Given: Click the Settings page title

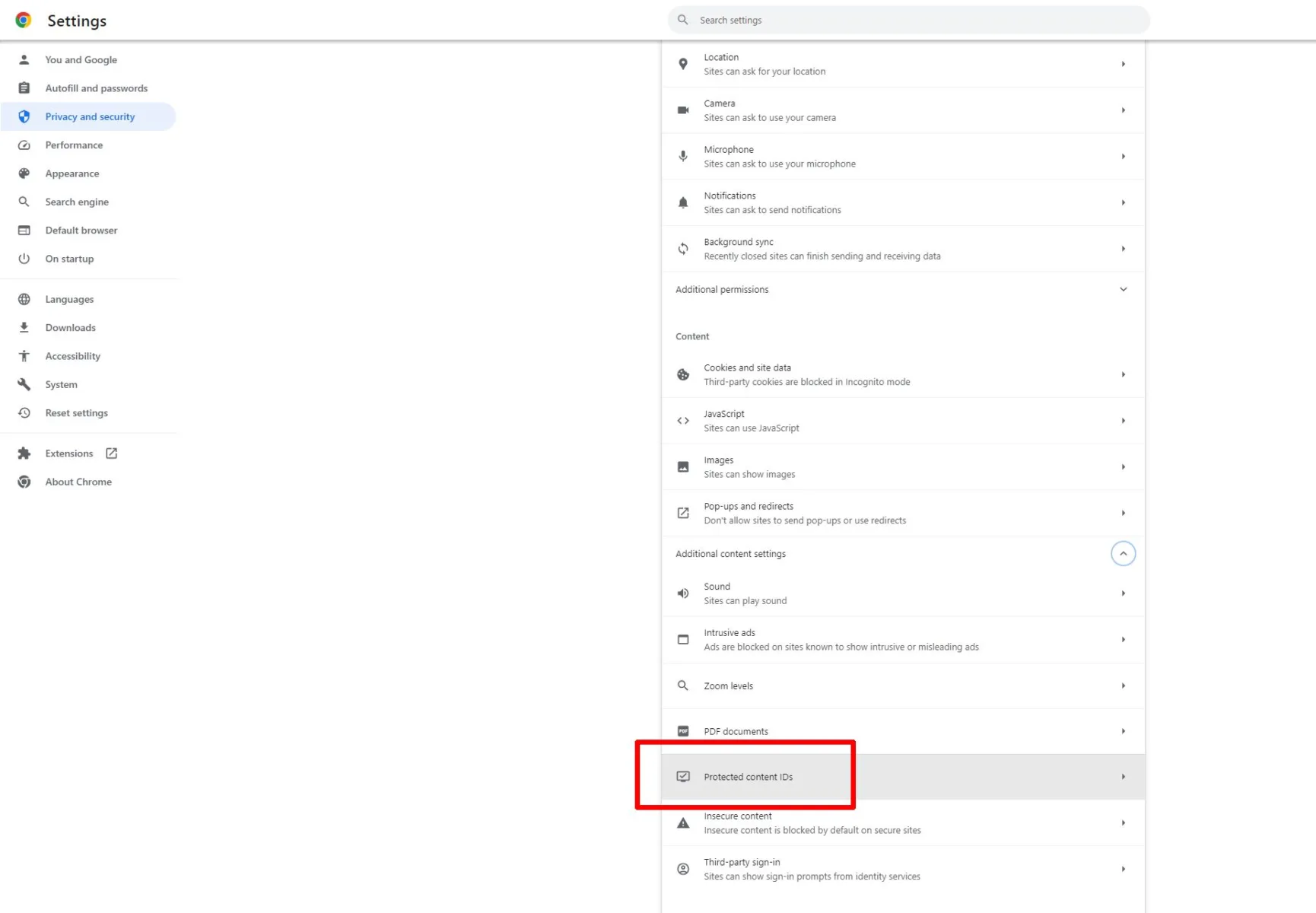Looking at the screenshot, I should coord(77,21).
